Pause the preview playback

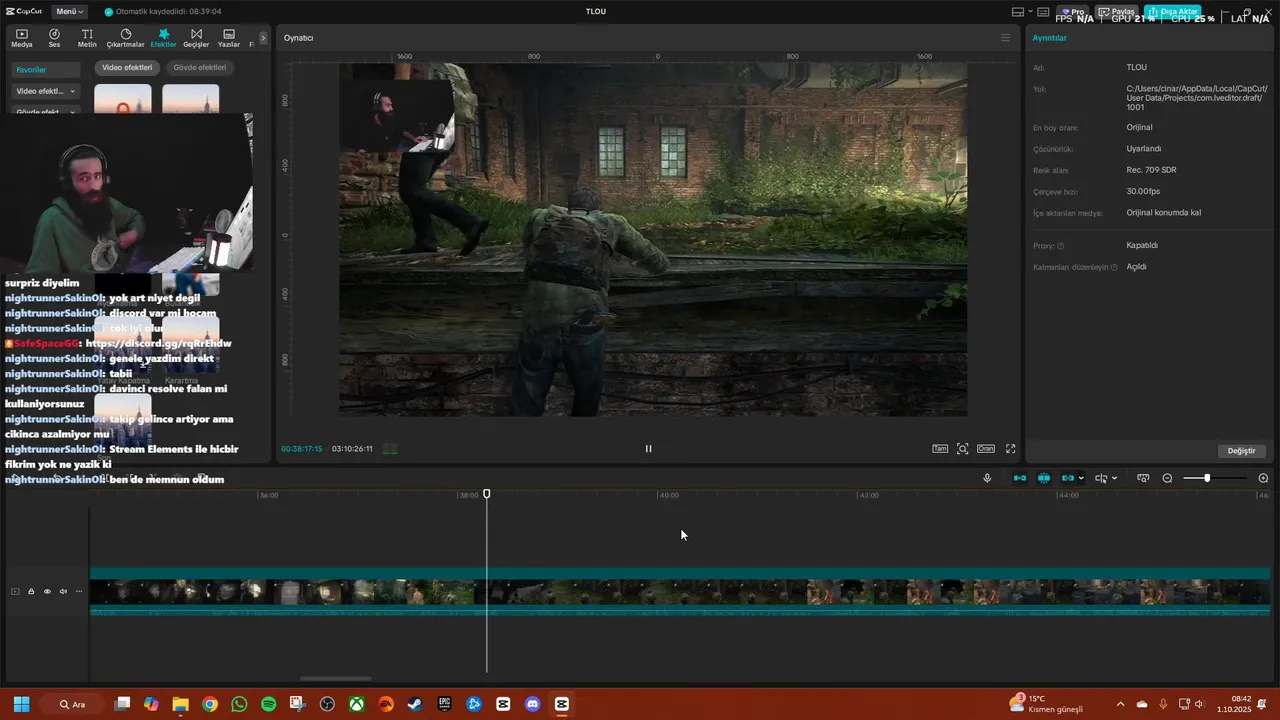(648, 449)
